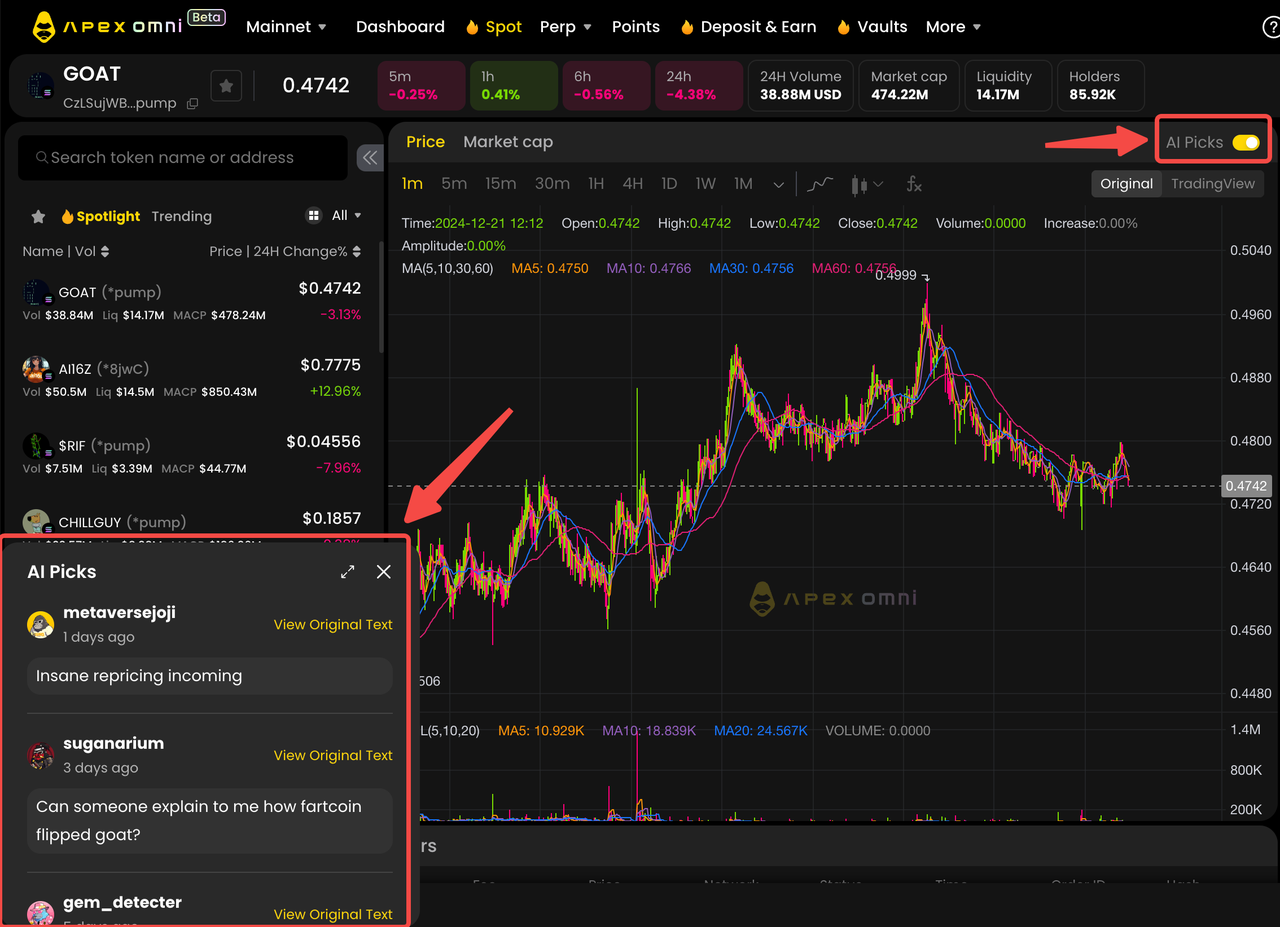Click the CHILLGUY token icon in the list
The width and height of the screenshot is (1280, 927).
37,522
